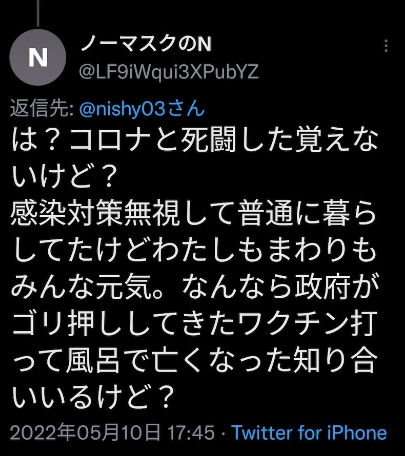Click the 返信先: label
405x456 pixels.
tap(42, 109)
